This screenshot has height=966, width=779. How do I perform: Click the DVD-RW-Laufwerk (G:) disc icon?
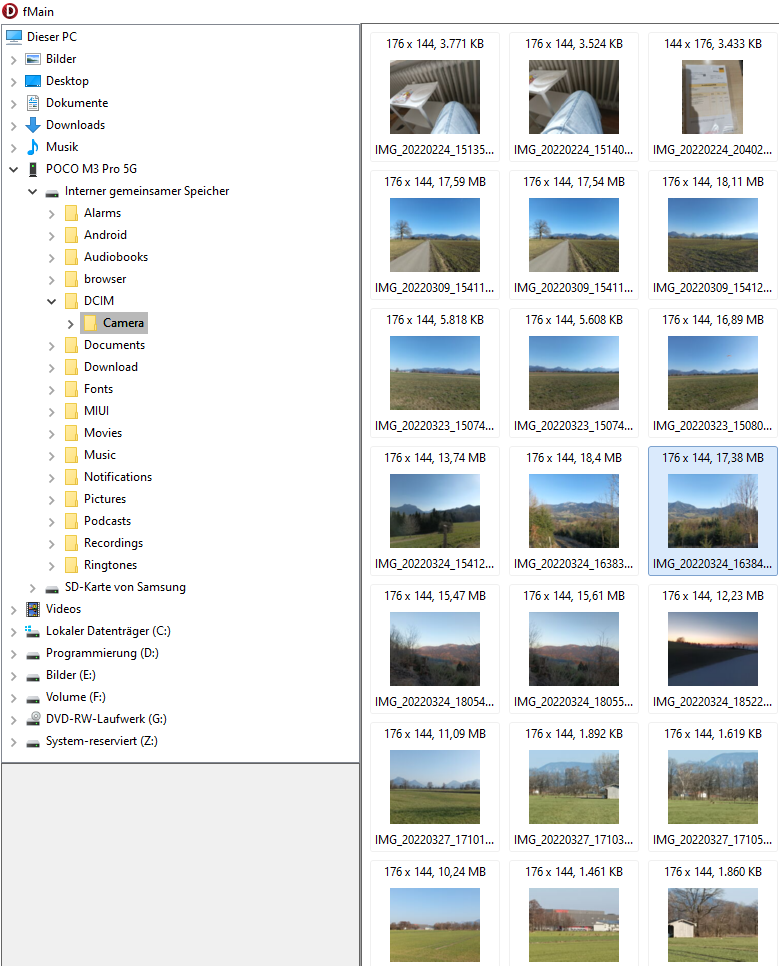click(x=33, y=719)
